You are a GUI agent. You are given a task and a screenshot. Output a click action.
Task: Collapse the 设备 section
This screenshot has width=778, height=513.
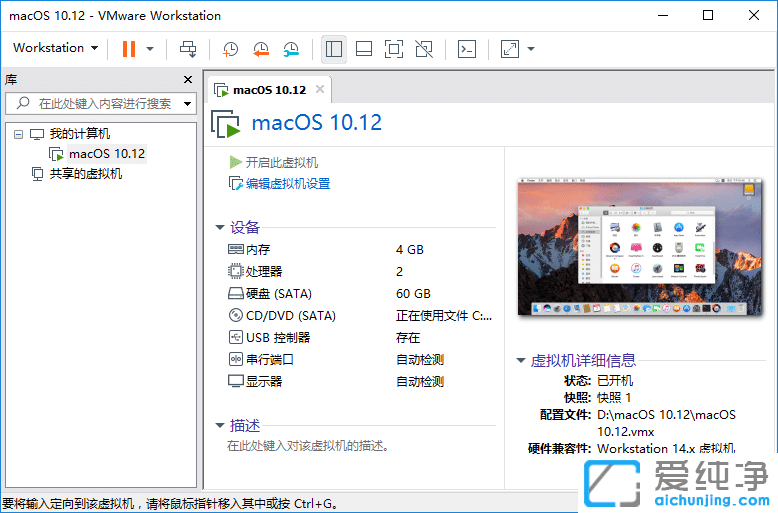(x=220, y=227)
